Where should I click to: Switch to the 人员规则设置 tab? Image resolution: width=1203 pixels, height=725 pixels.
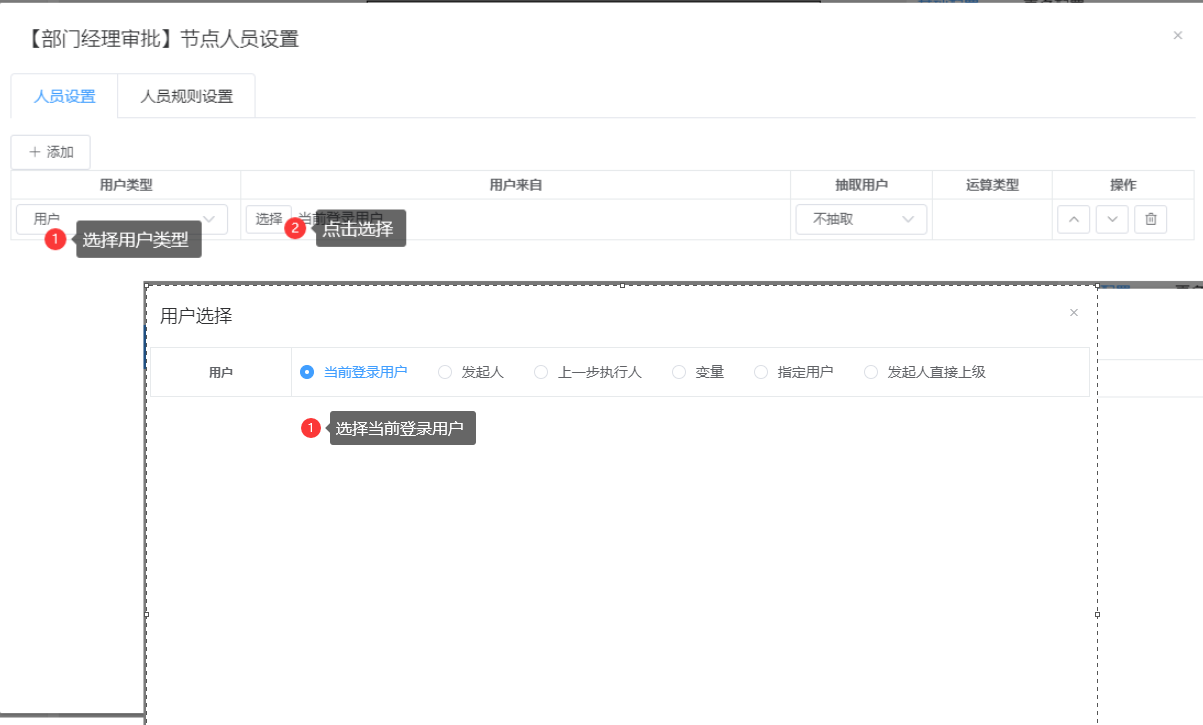(x=186, y=97)
